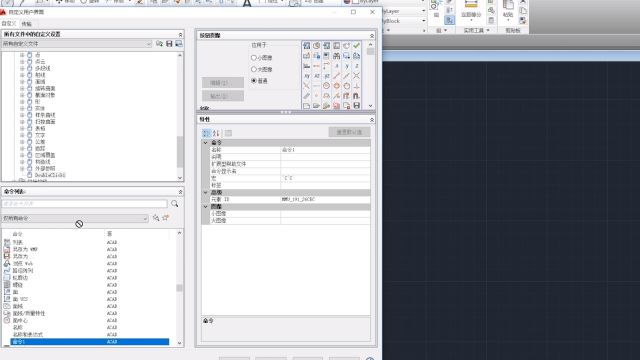
Task: Open the 剪贴板 ribbon panel title
Action: click(513, 30)
